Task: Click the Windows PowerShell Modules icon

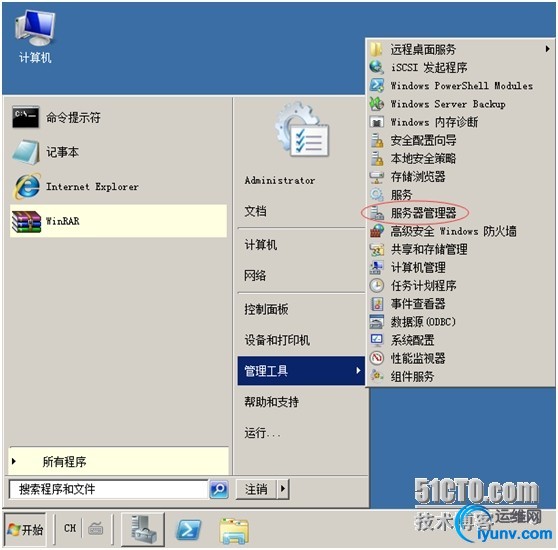Action: coord(376,85)
